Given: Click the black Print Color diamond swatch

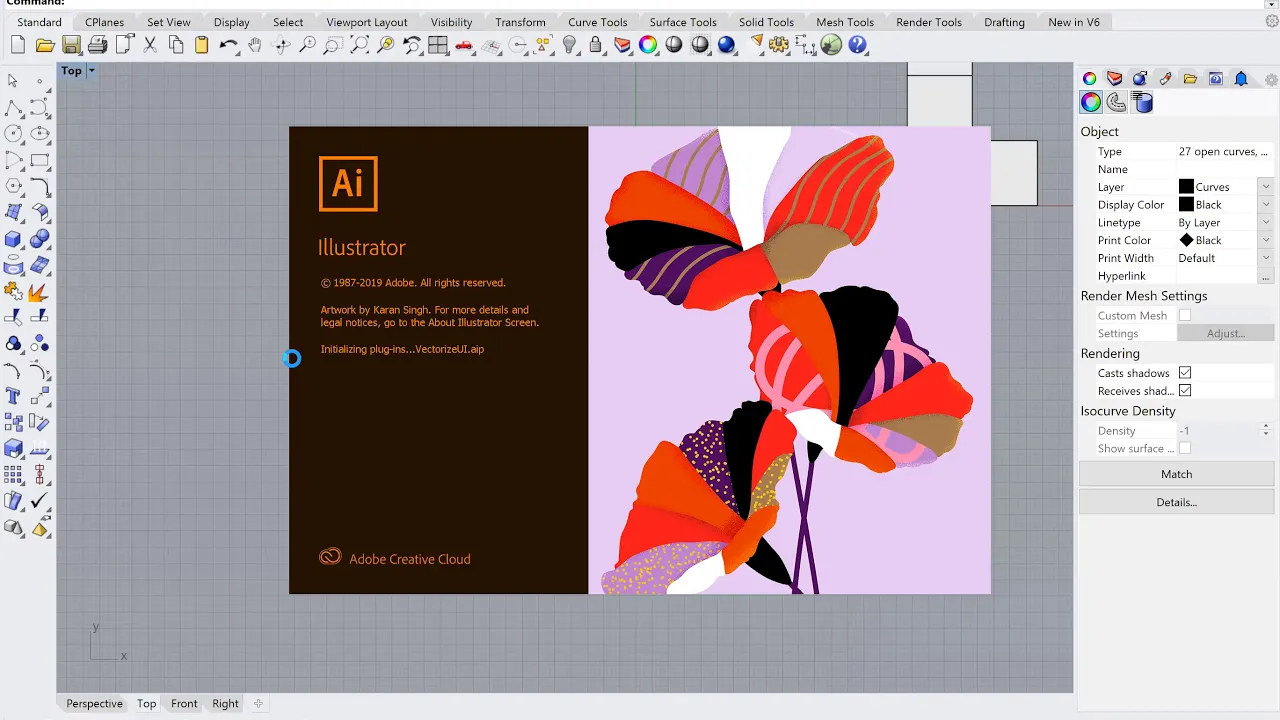Looking at the screenshot, I should [x=1186, y=240].
